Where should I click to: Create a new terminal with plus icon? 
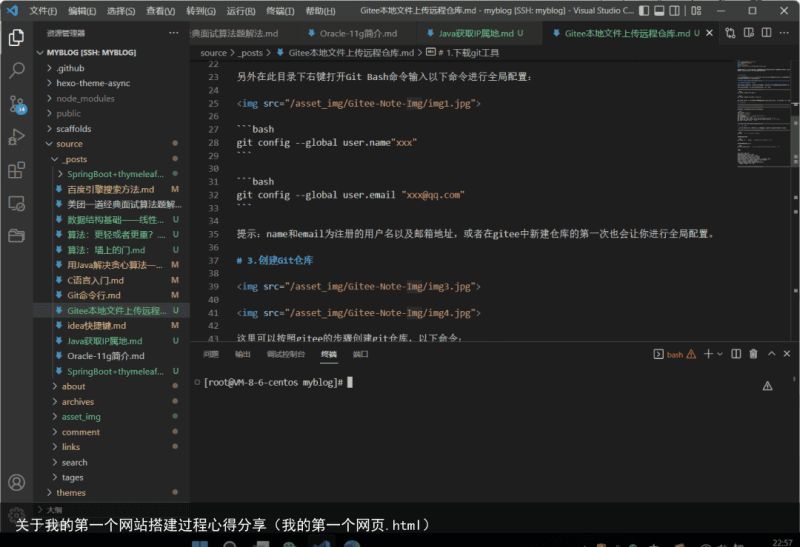pos(708,354)
